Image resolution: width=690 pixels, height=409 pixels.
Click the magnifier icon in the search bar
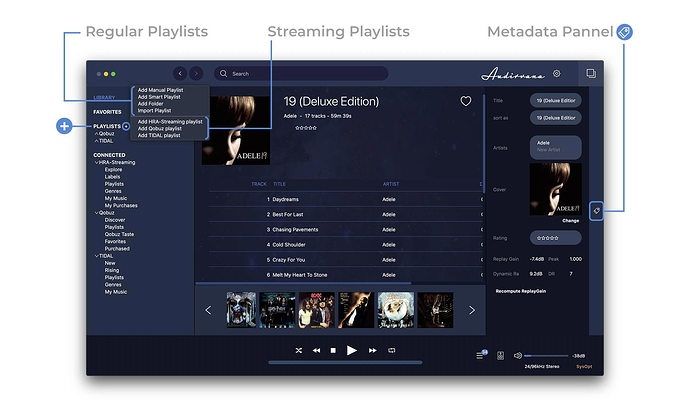point(224,74)
